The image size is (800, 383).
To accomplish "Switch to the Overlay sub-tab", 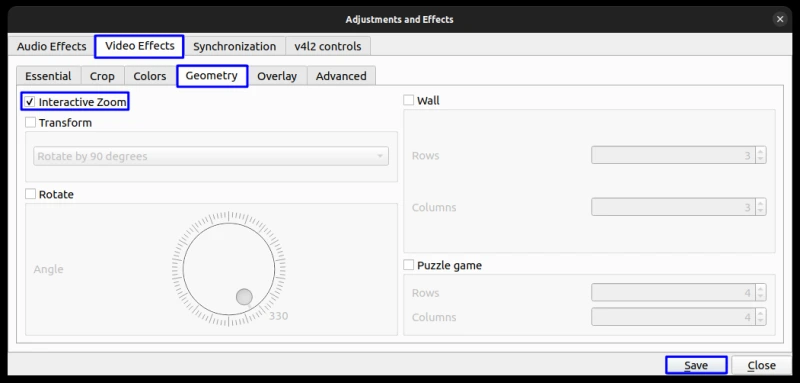I will click(277, 76).
